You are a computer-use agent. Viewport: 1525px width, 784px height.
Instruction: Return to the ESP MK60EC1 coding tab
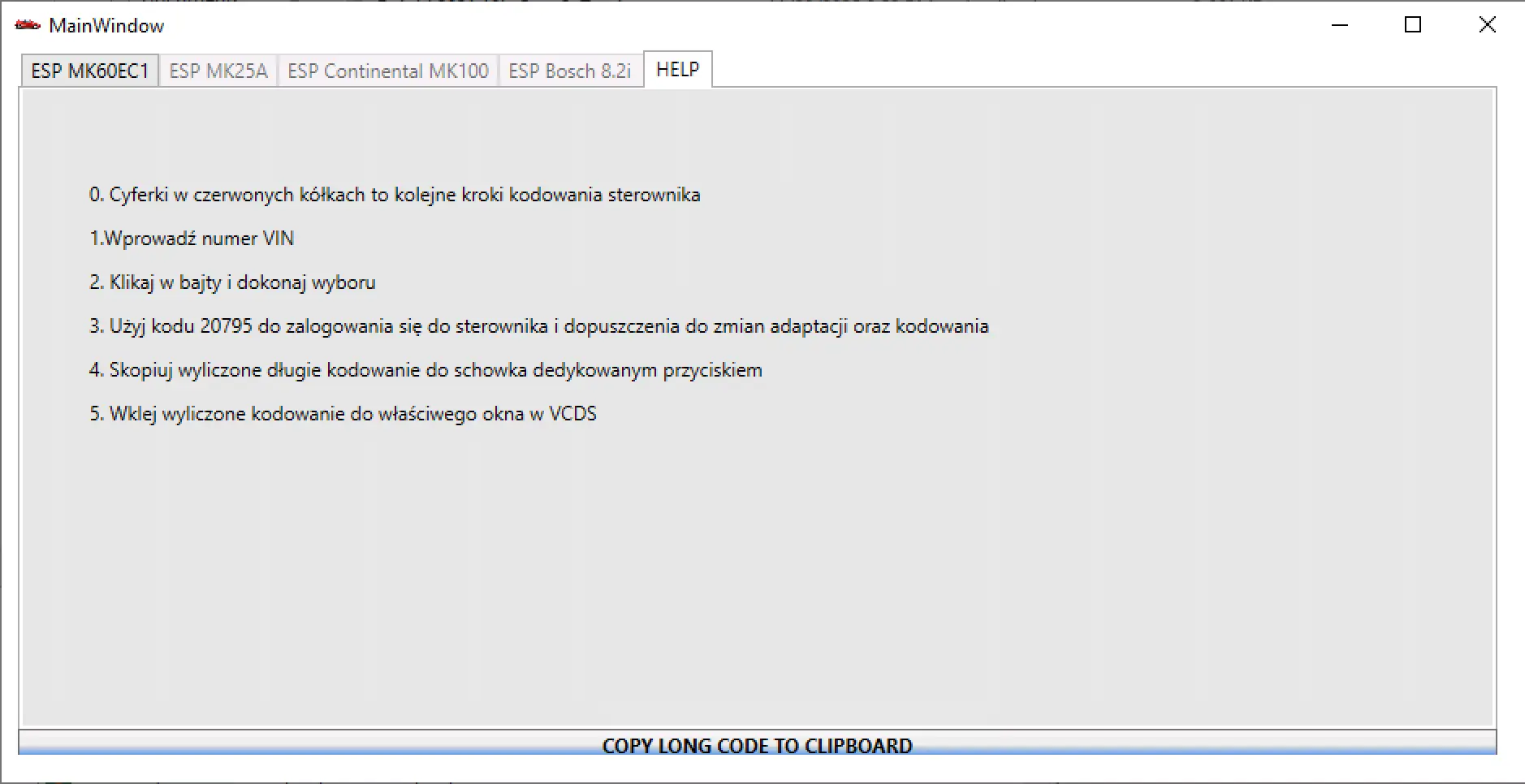89,70
